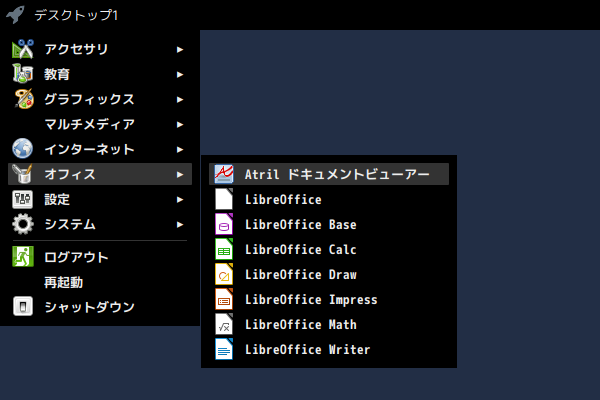Expand the システム submenu arrow

click(180, 225)
